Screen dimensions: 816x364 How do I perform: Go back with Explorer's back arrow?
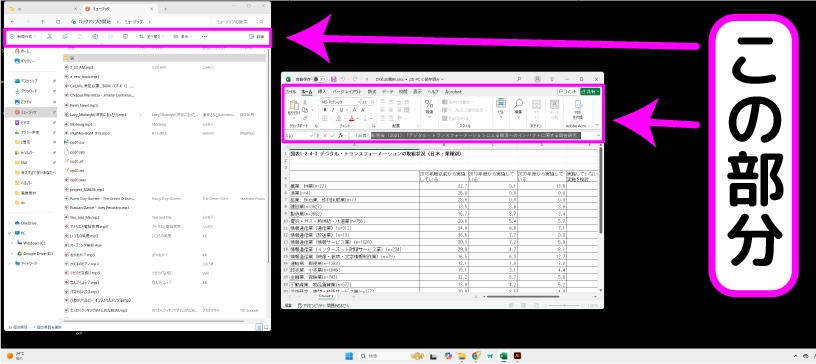click(12, 21)
